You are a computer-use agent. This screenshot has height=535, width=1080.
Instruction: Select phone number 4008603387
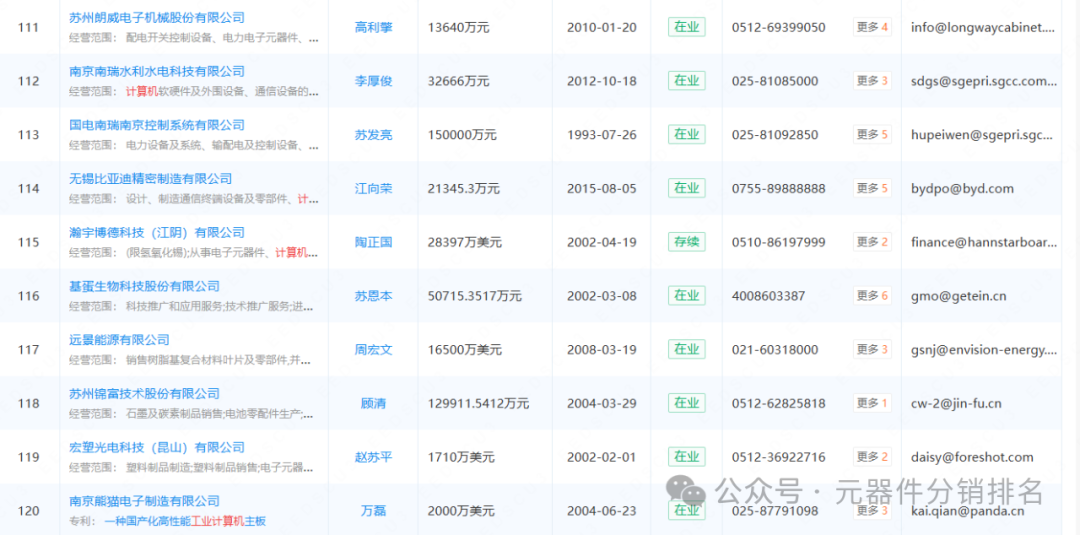768,296
